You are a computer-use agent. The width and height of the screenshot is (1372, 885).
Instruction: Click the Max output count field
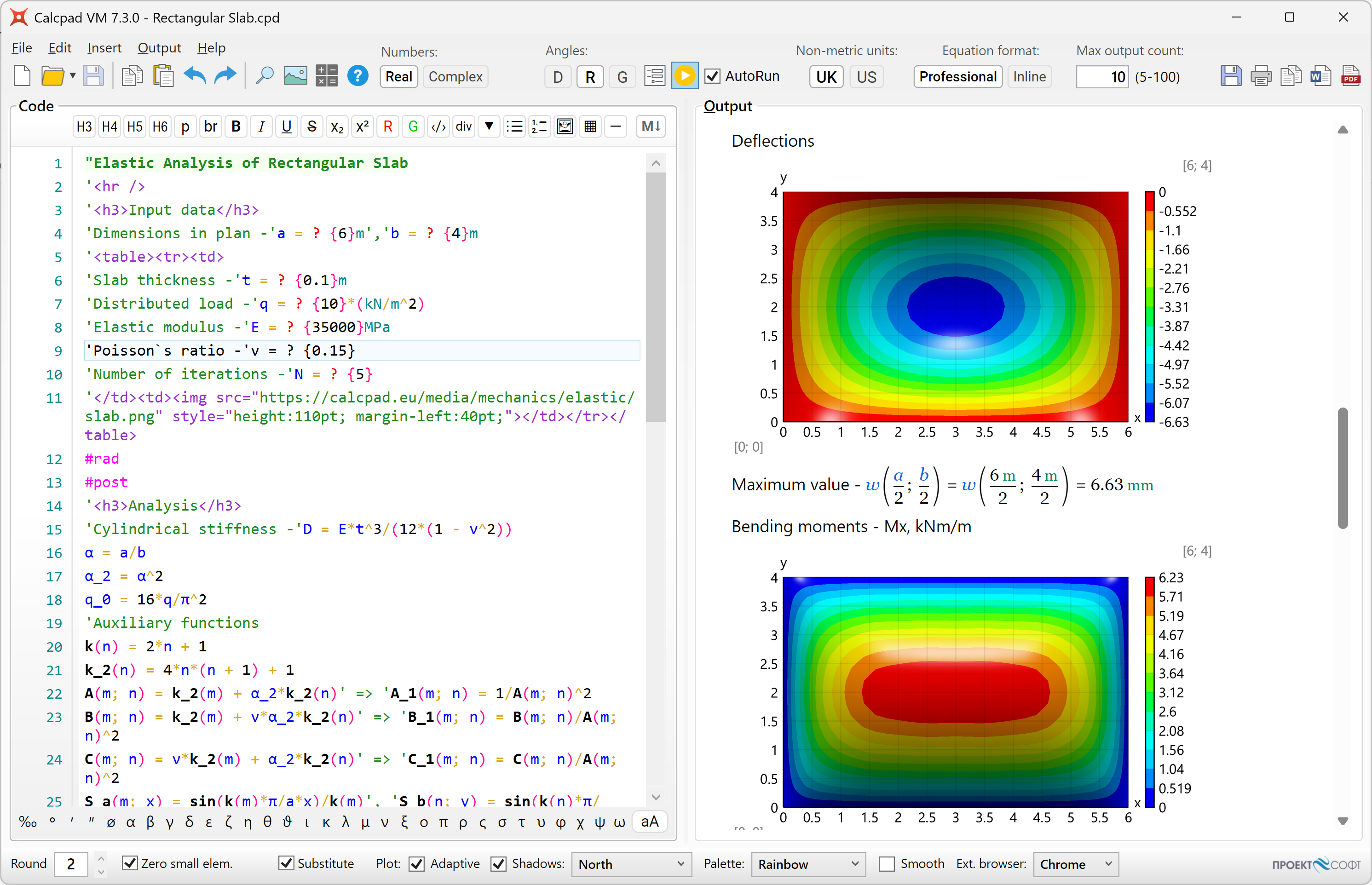click(x=1102, y=76)
